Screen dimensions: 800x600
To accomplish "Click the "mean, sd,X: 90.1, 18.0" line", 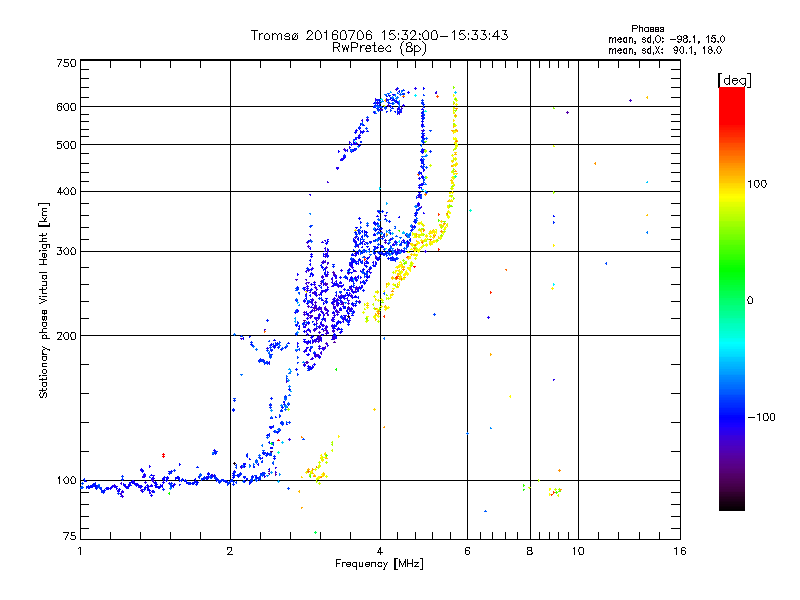I will point(665,50).
